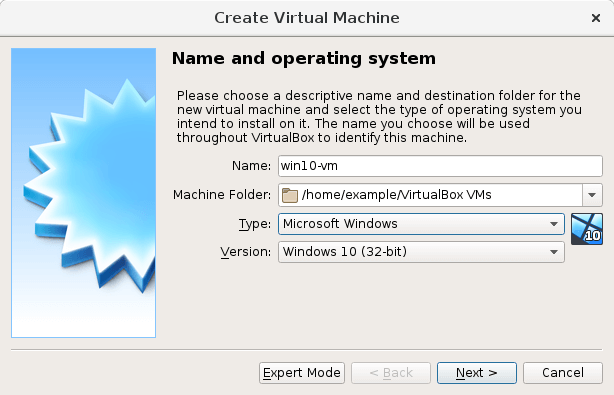The width and height of the screenshot is (614, 395).
Task: Click the 'Type:' label
Action: click(255, 224)
